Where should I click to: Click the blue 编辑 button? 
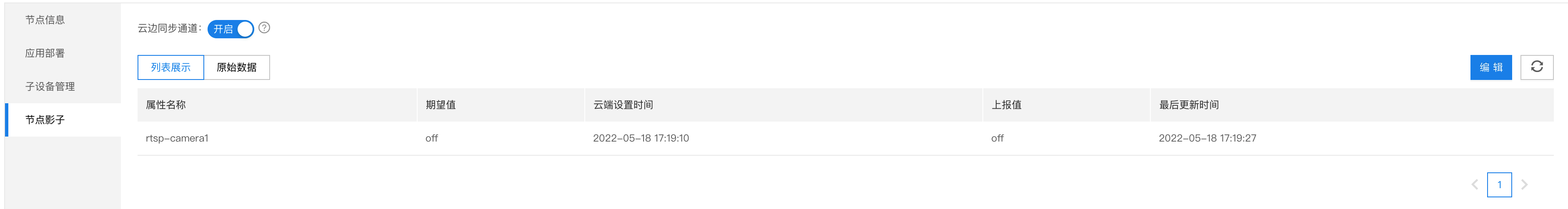(1491, 67)
